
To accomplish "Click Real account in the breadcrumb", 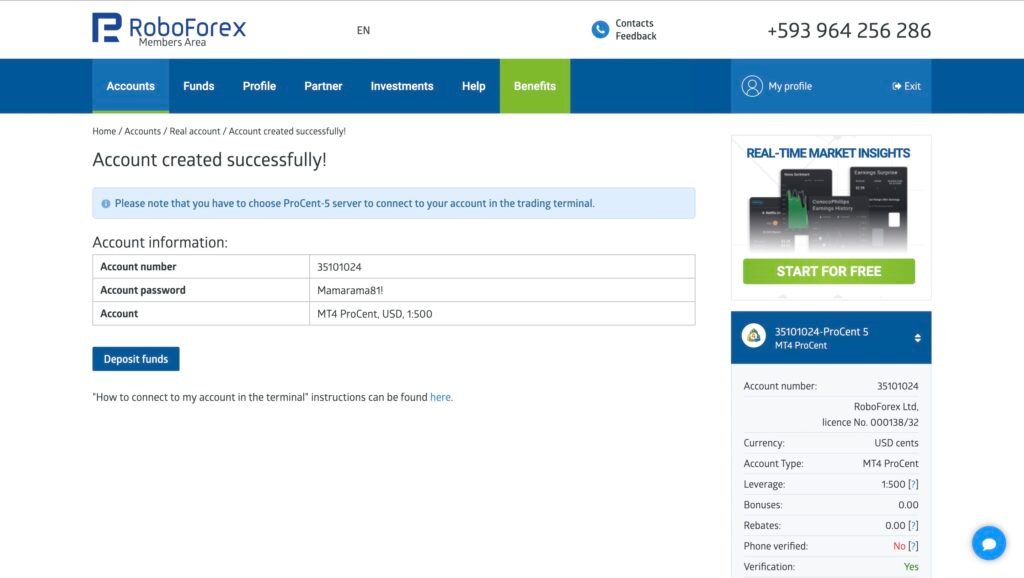I will 195,131.
